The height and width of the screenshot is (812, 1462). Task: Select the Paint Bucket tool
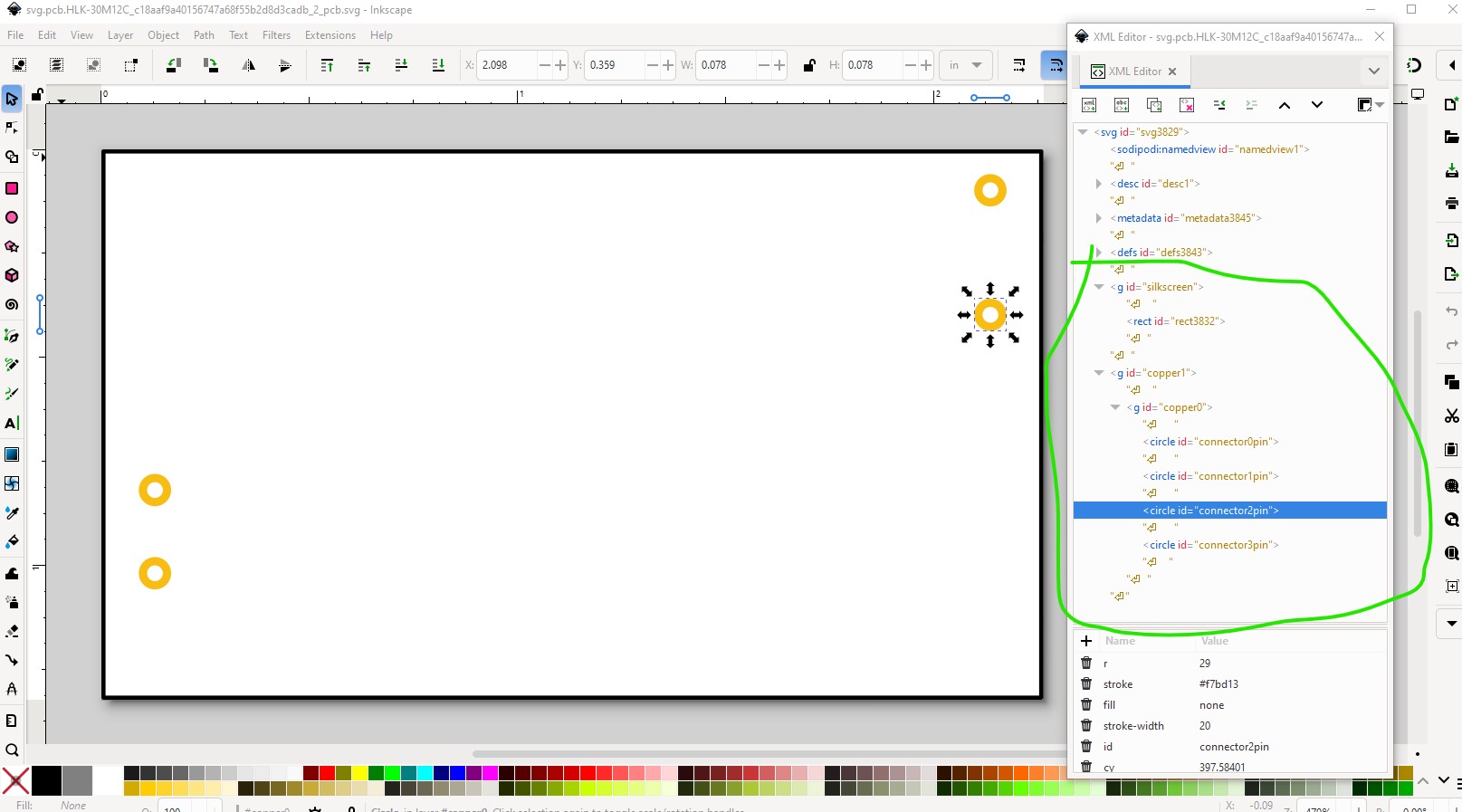(12, 541)
